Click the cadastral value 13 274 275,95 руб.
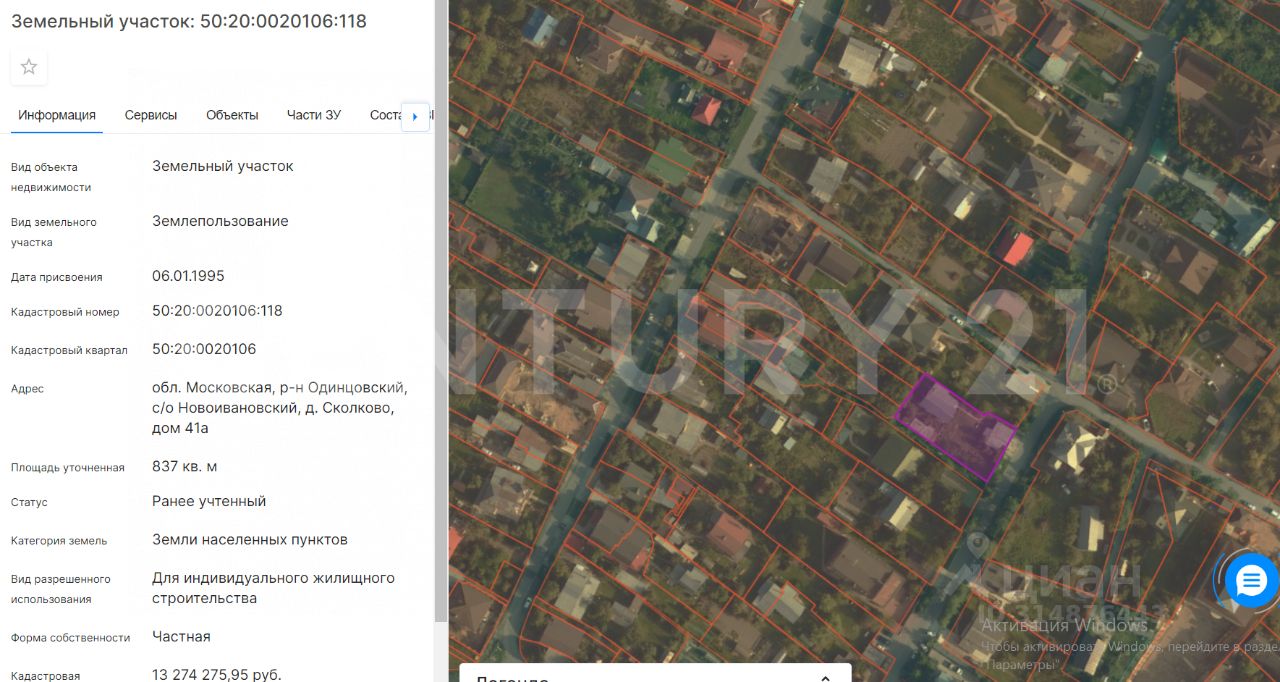The image size is (1280, 682). [x=217, y=674]
